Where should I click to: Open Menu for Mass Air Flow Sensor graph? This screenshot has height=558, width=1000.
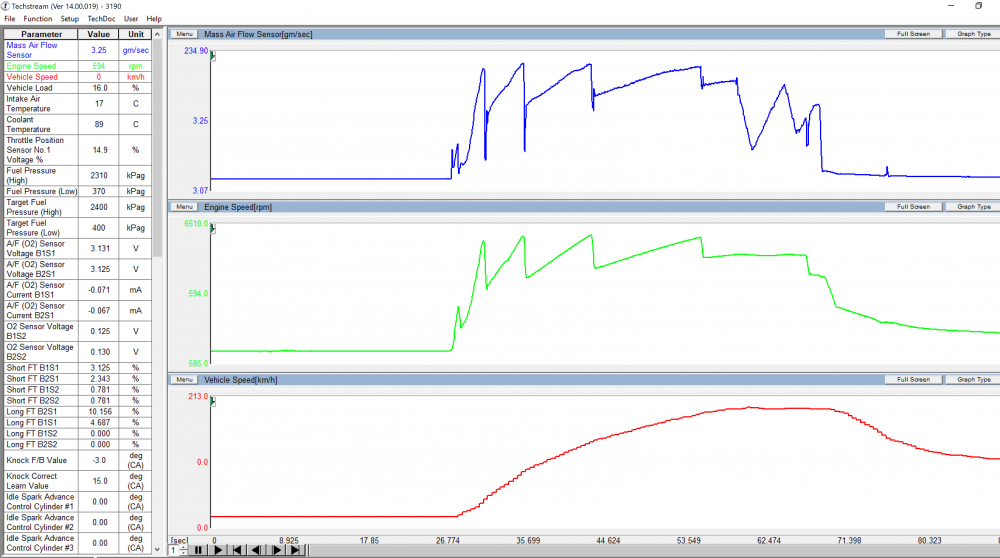[184, 34]
